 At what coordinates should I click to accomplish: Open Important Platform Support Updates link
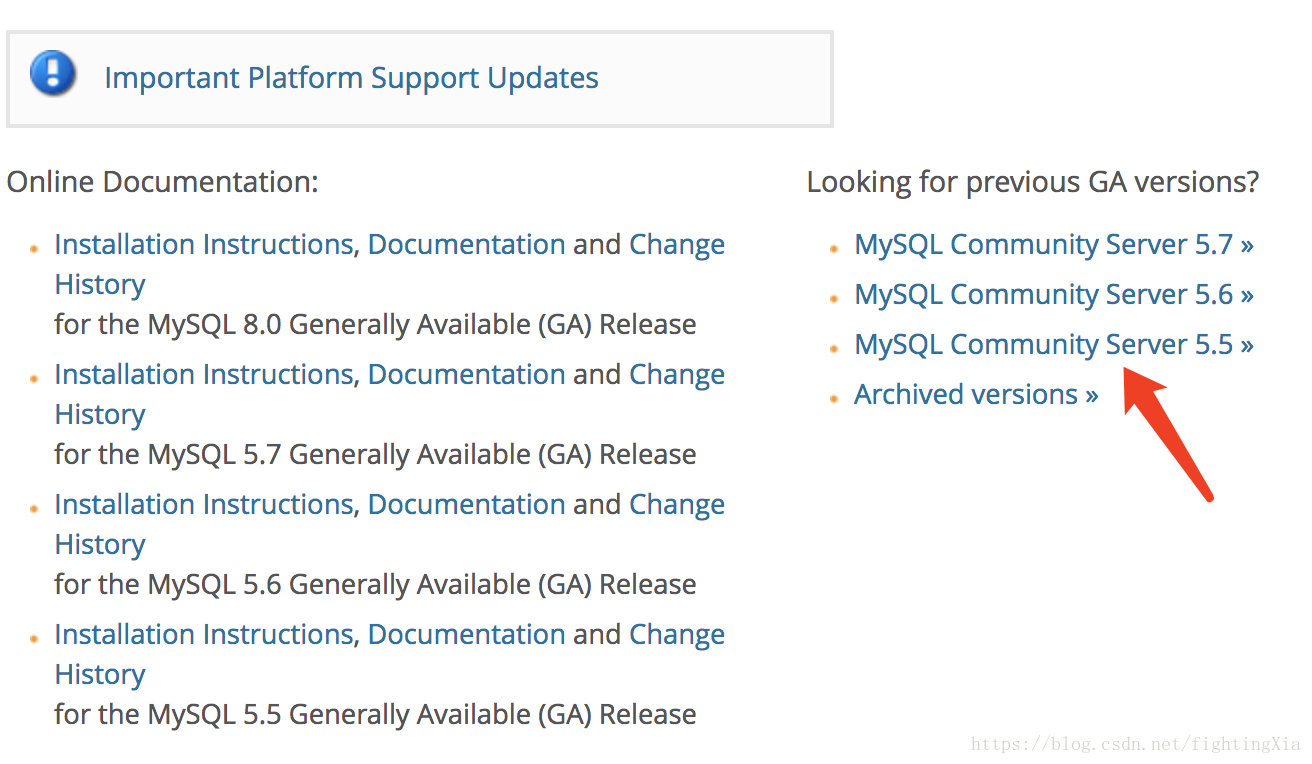(351, 78)
